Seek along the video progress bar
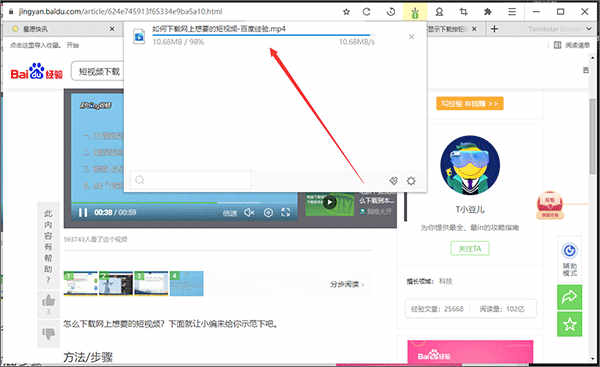Viewport: 600px width, 367px height. pyautogui.click(x=184, y=202)
